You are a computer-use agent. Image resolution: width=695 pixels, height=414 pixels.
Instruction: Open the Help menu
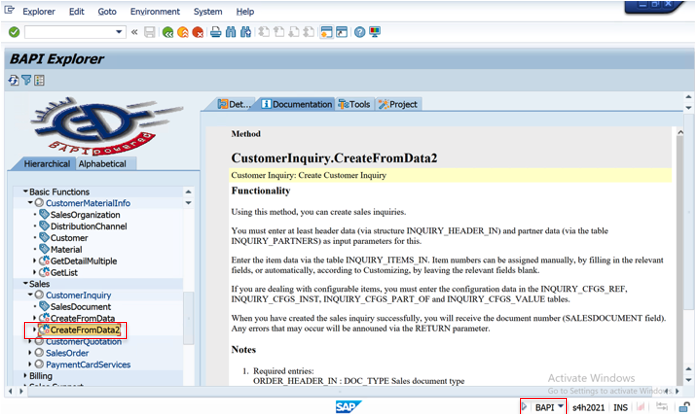[245, 12]
